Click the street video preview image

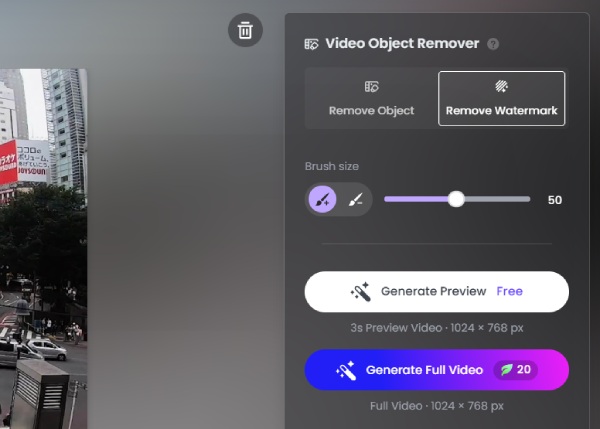43,280
